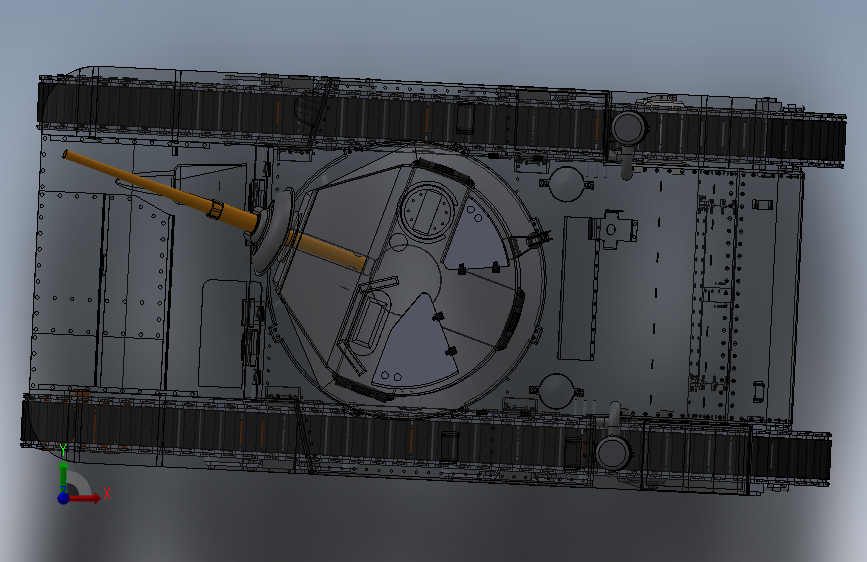Select the long rectangular panel behind the turret
The height and width of the screenshot is (562, 867).
578,288
